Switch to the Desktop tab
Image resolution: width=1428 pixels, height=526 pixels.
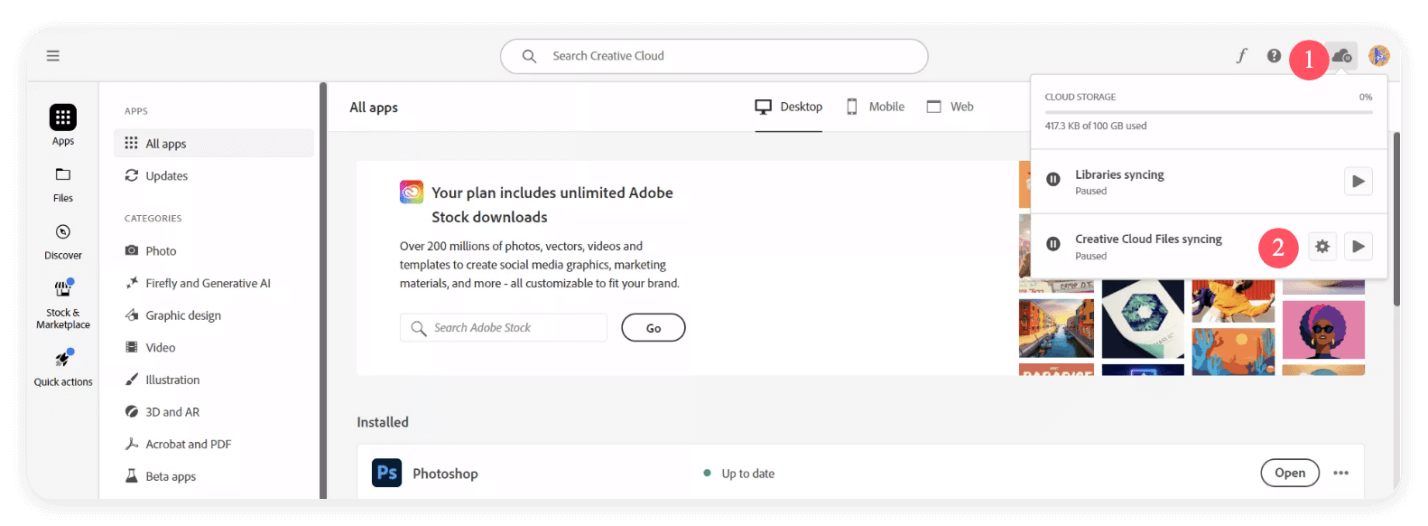point(788,107)
